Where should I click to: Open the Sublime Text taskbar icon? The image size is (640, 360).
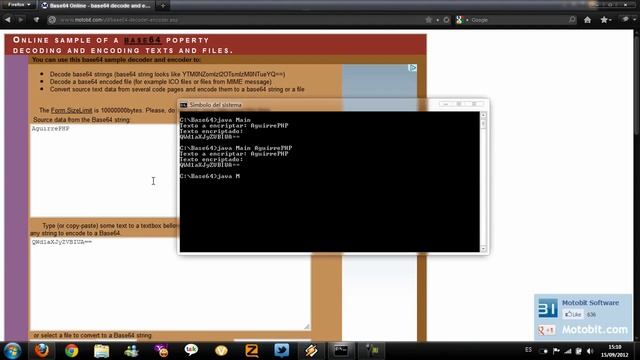(x=311, y=351)
